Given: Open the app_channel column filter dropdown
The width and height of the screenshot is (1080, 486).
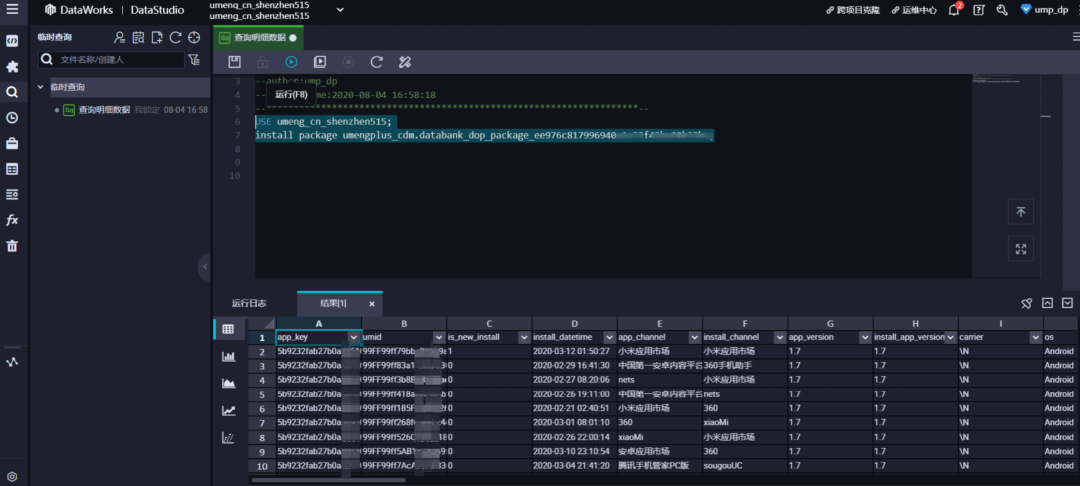Looking at the screenshot, I should pyautogui.click(x=694, y=338).
